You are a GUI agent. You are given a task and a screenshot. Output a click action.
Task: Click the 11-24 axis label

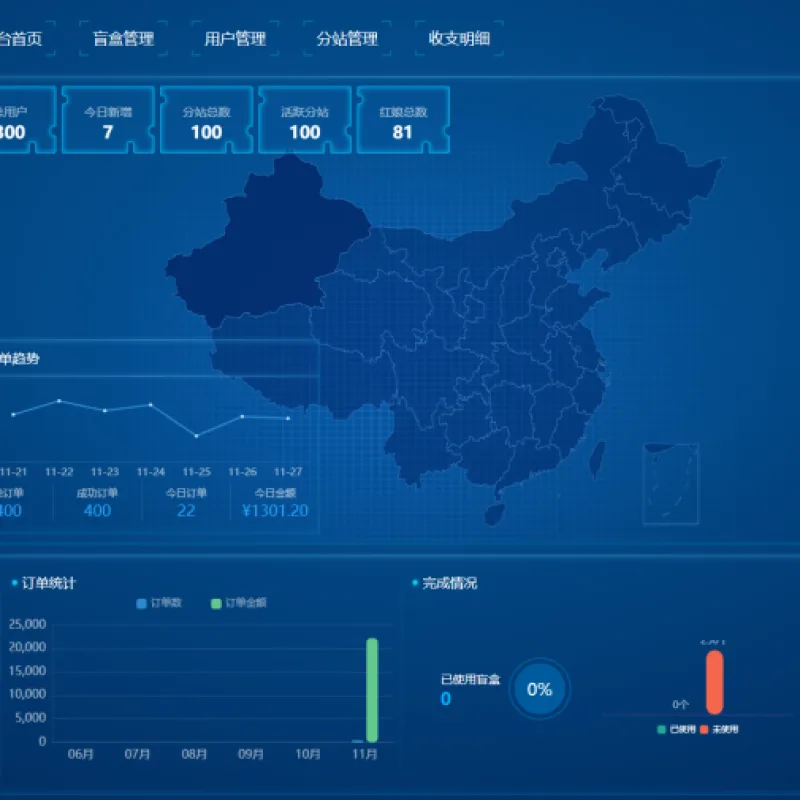(x=151, y=472)
